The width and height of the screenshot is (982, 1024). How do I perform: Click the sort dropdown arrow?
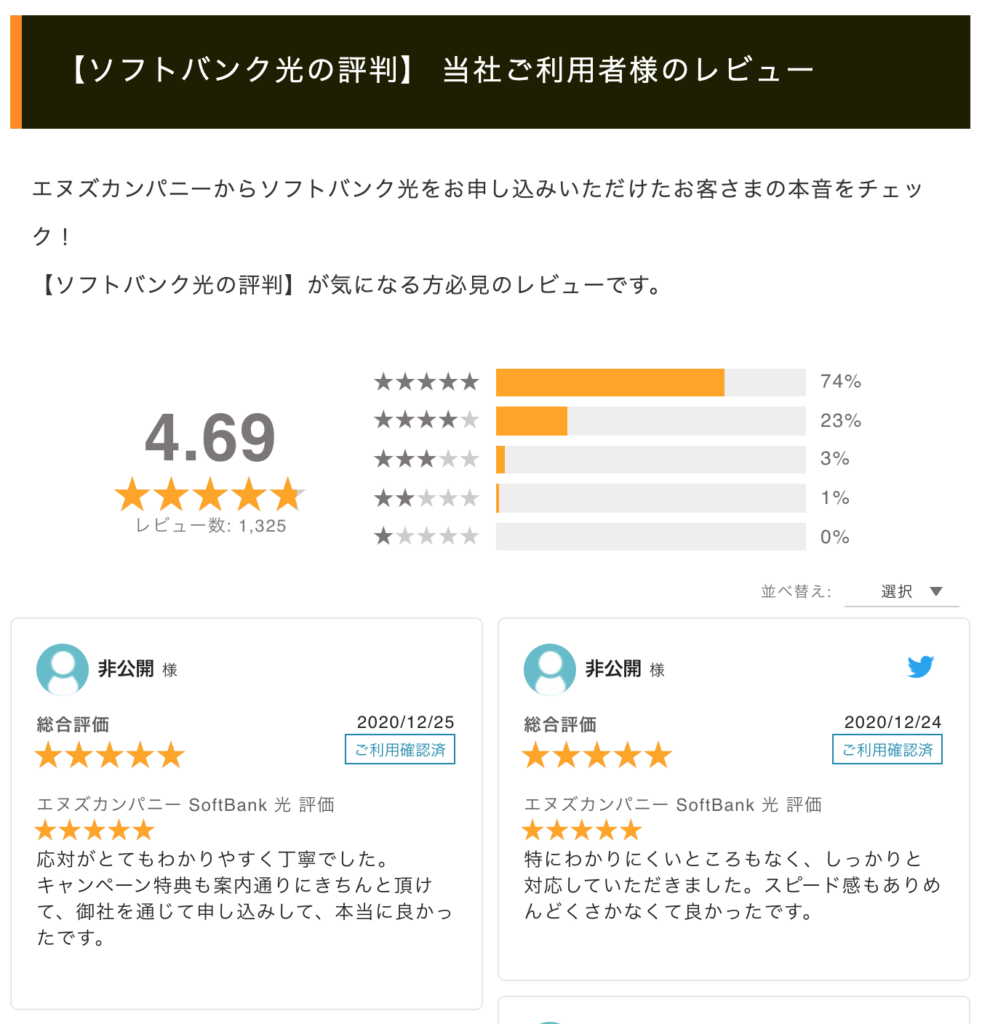pyautogui.click(x=936, y=591)
